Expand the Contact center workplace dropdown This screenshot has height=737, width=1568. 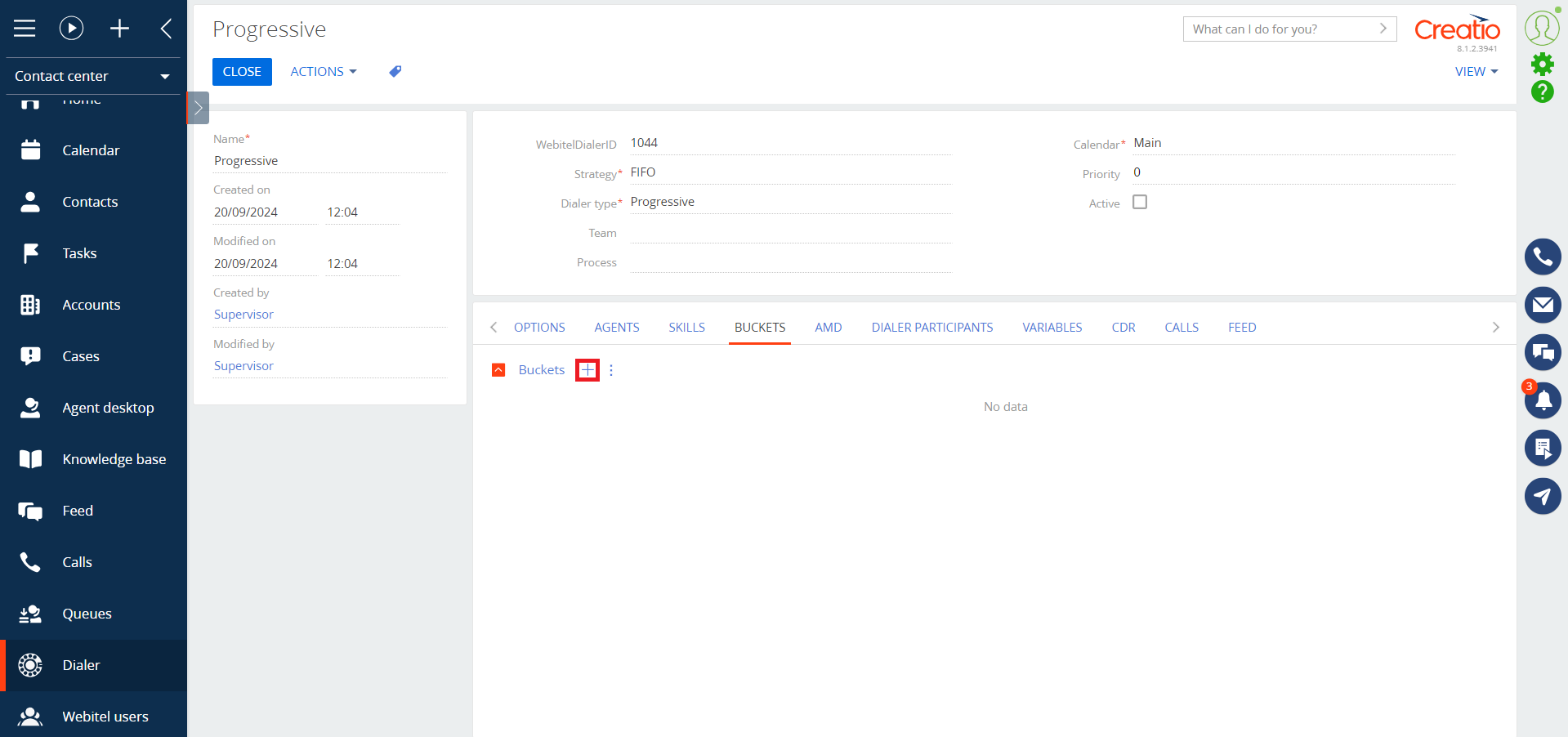coord(93,76)
